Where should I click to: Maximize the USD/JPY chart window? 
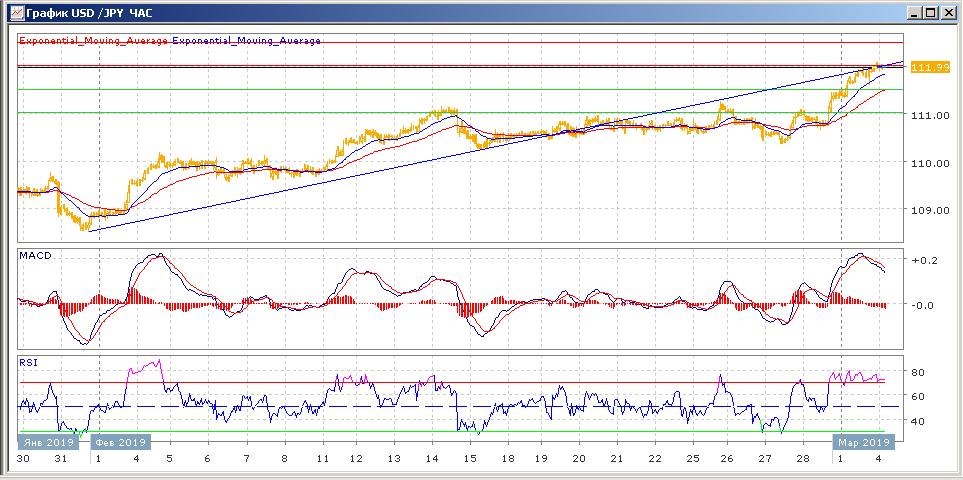931,13
